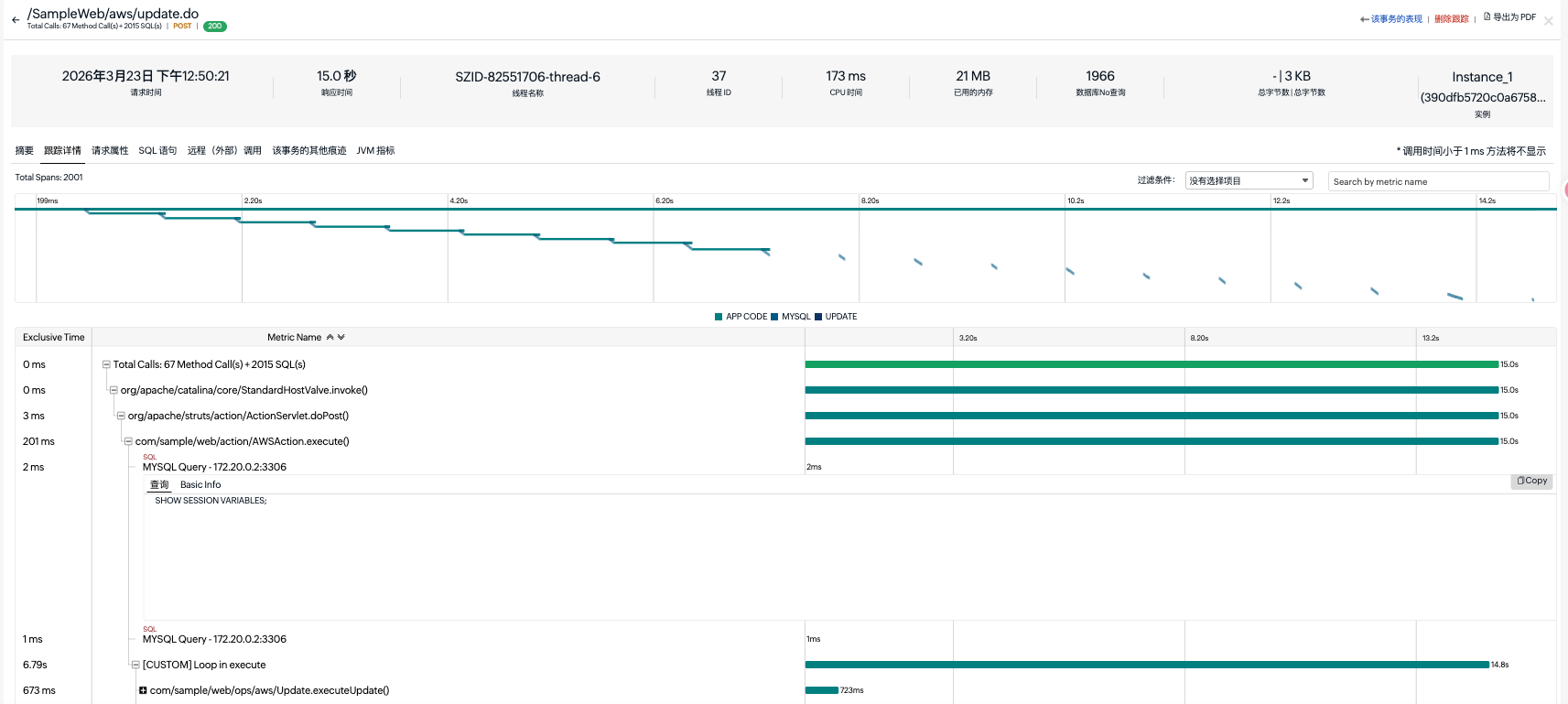Expand the Update.executeUpdate() plus icon
Viewport: 1568px width, 704px height.
click(x=143, y=690)
